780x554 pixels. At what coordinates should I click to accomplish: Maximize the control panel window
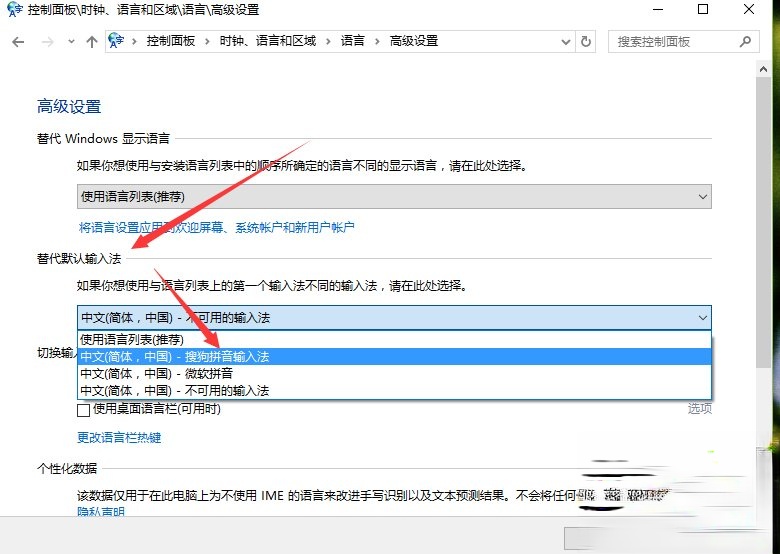[x=703, y=9]
